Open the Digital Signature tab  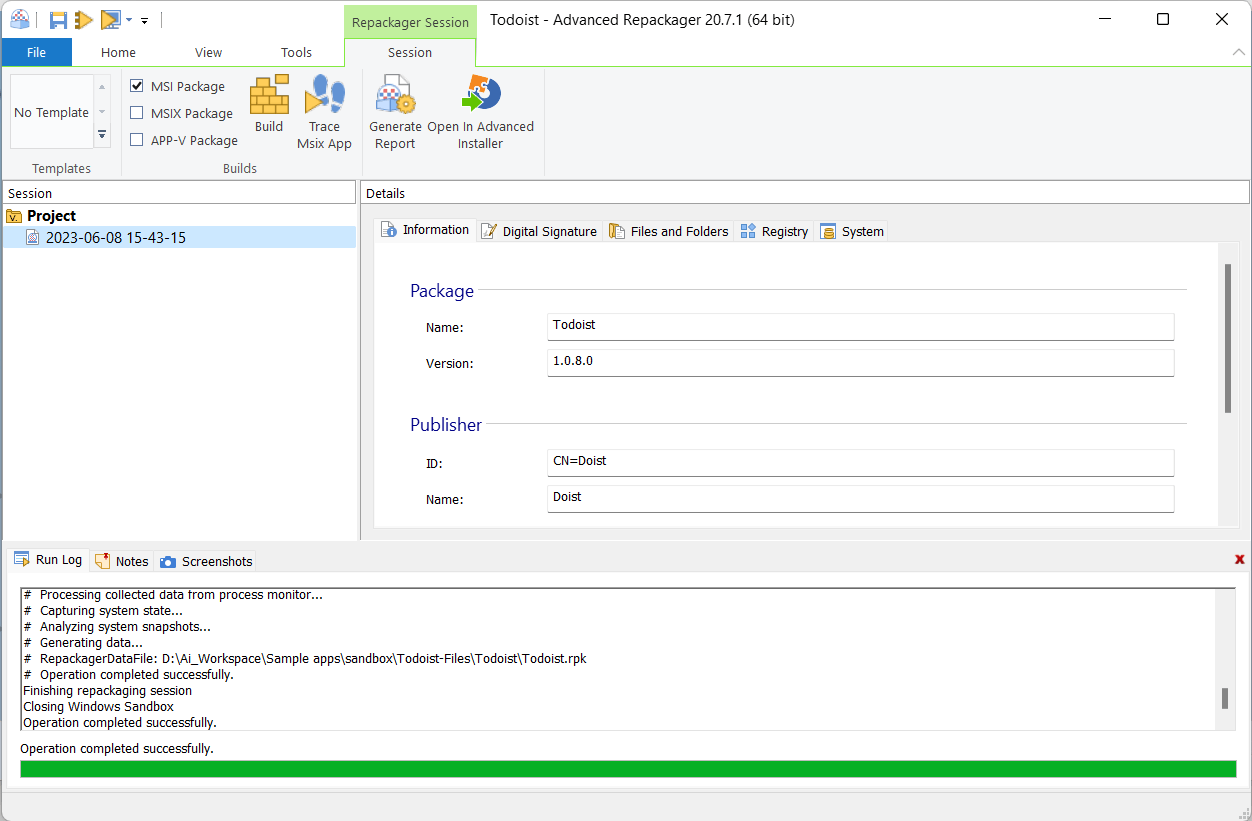pos(539,231)
